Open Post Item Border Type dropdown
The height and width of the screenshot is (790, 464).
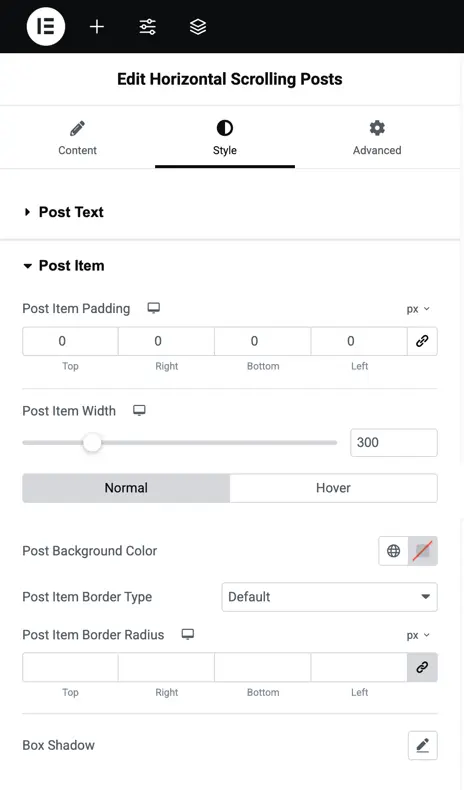click(329, 597)
